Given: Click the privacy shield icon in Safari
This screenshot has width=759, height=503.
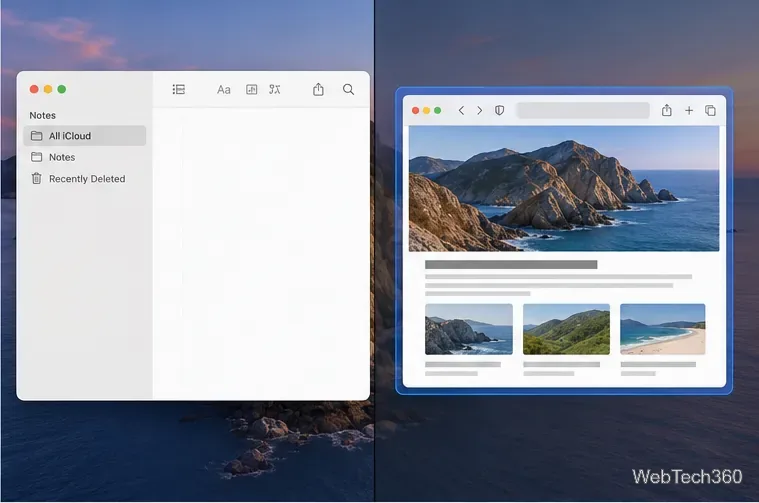Looking at the screenshot, I should (499, 110).
